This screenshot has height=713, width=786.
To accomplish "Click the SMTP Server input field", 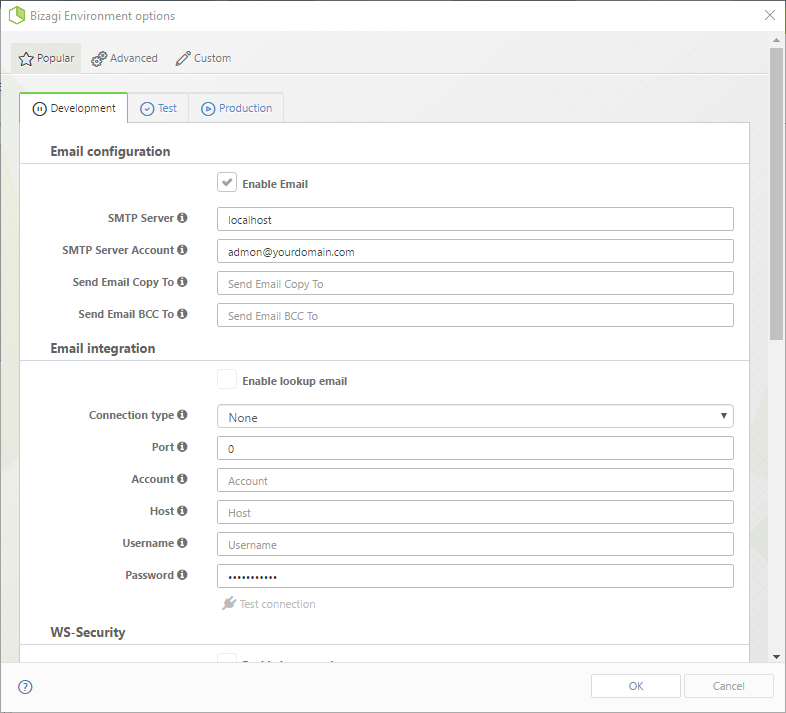I will pos(475,219).
